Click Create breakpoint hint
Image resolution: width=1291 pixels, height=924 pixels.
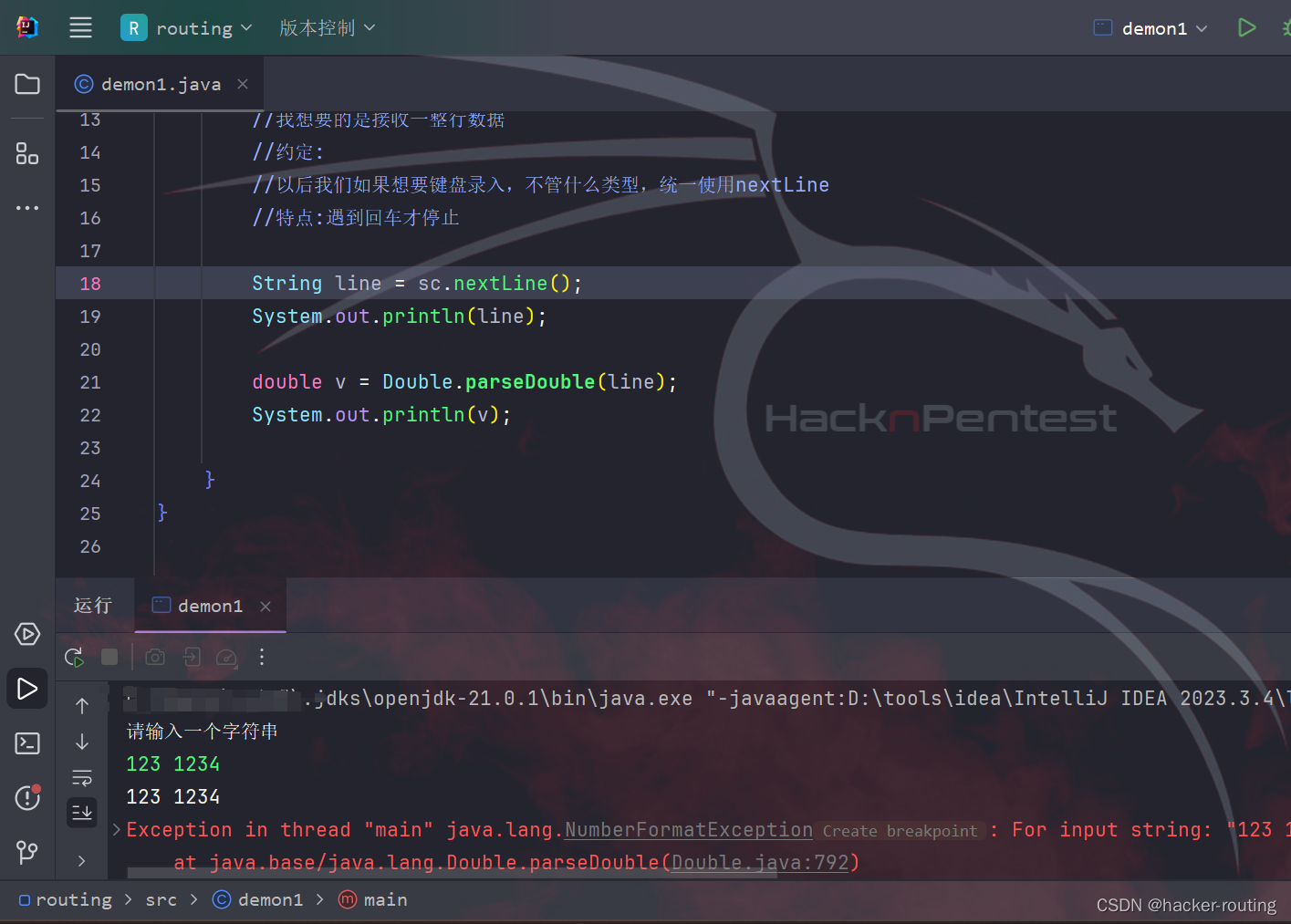click(x=900, y=831)
